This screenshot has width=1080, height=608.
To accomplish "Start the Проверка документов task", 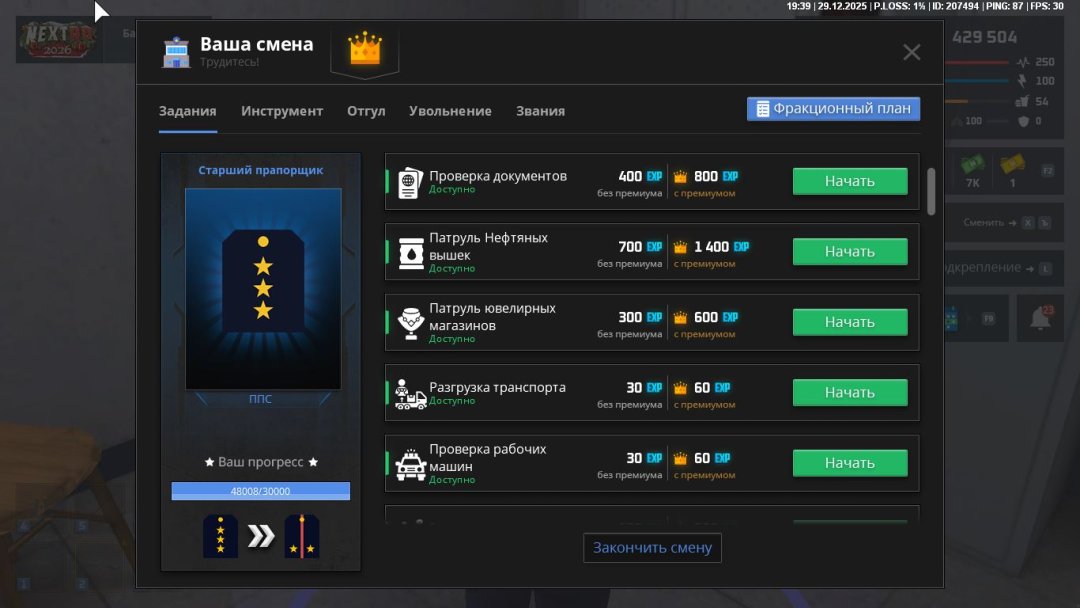I will coord(850,181).
